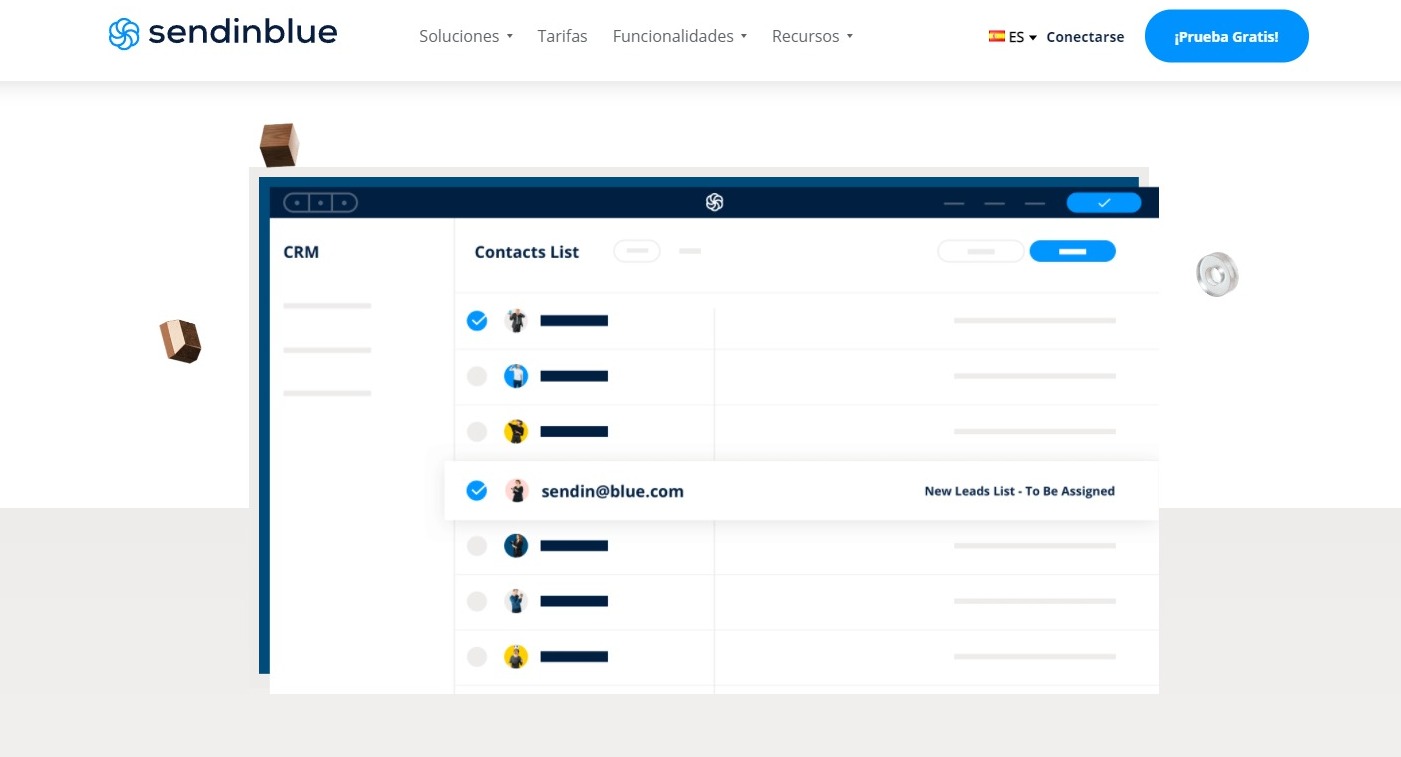
Task: Click the blue checkmark button in the mockup top bar
Action: coord(1103,203)
